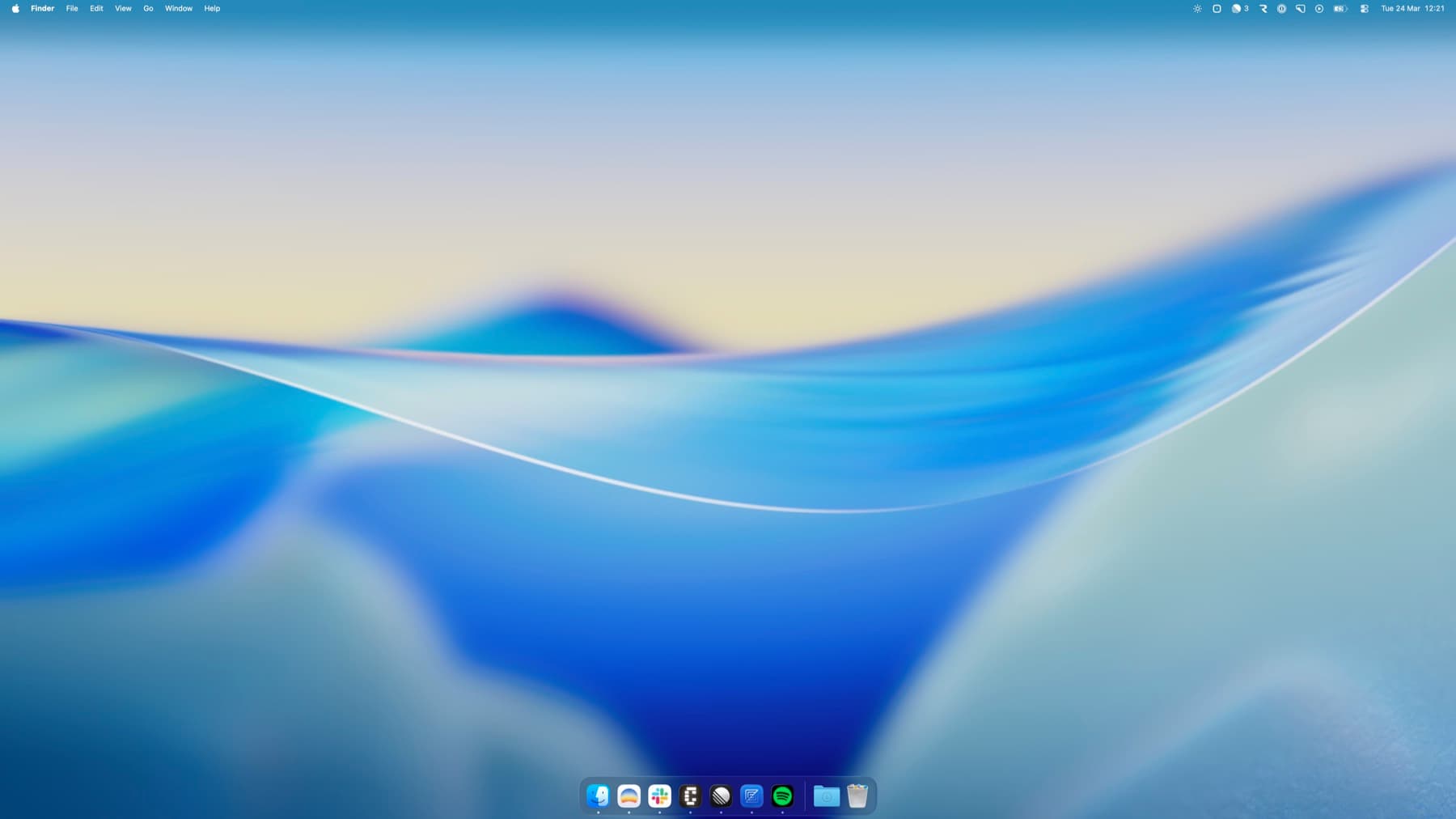Open the Linear app in the Dock

(720, 796)
